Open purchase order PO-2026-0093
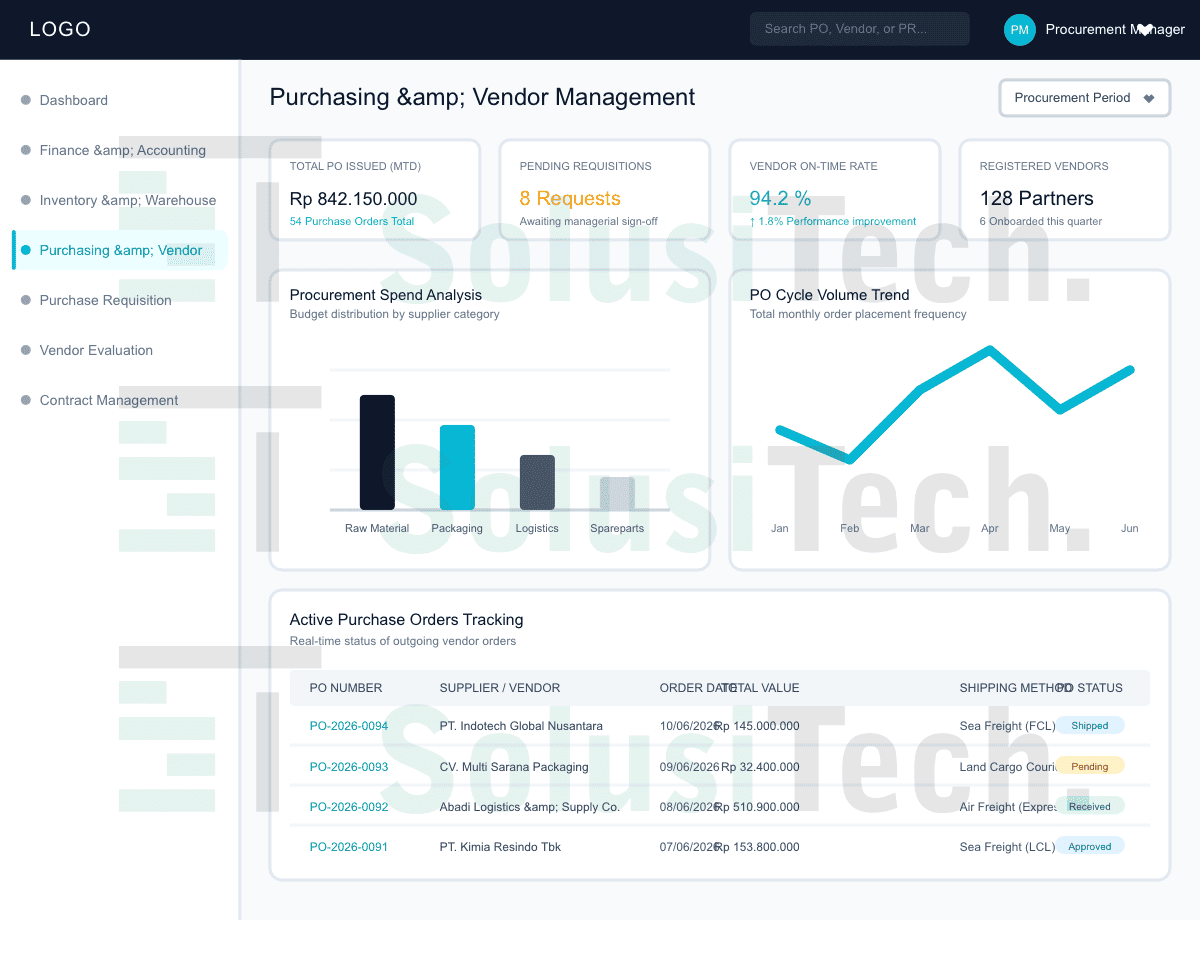The height and width of the screenshot is (960, 1200). tap(349, 767)
